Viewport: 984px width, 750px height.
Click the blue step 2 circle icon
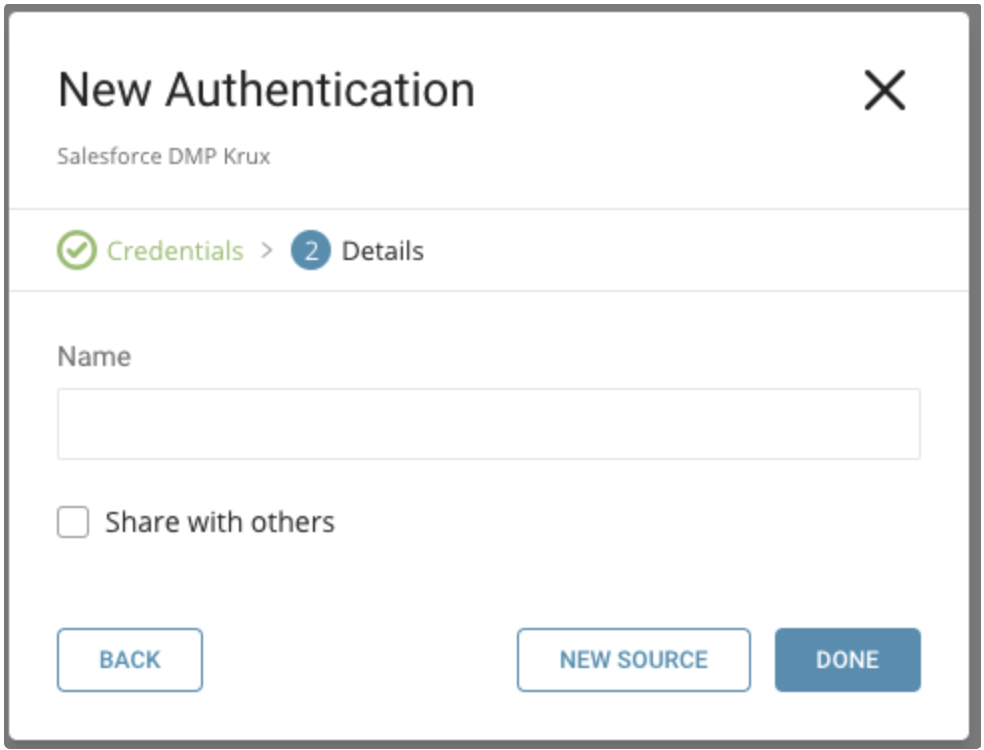pyautogui.click(x=311, y=250)
